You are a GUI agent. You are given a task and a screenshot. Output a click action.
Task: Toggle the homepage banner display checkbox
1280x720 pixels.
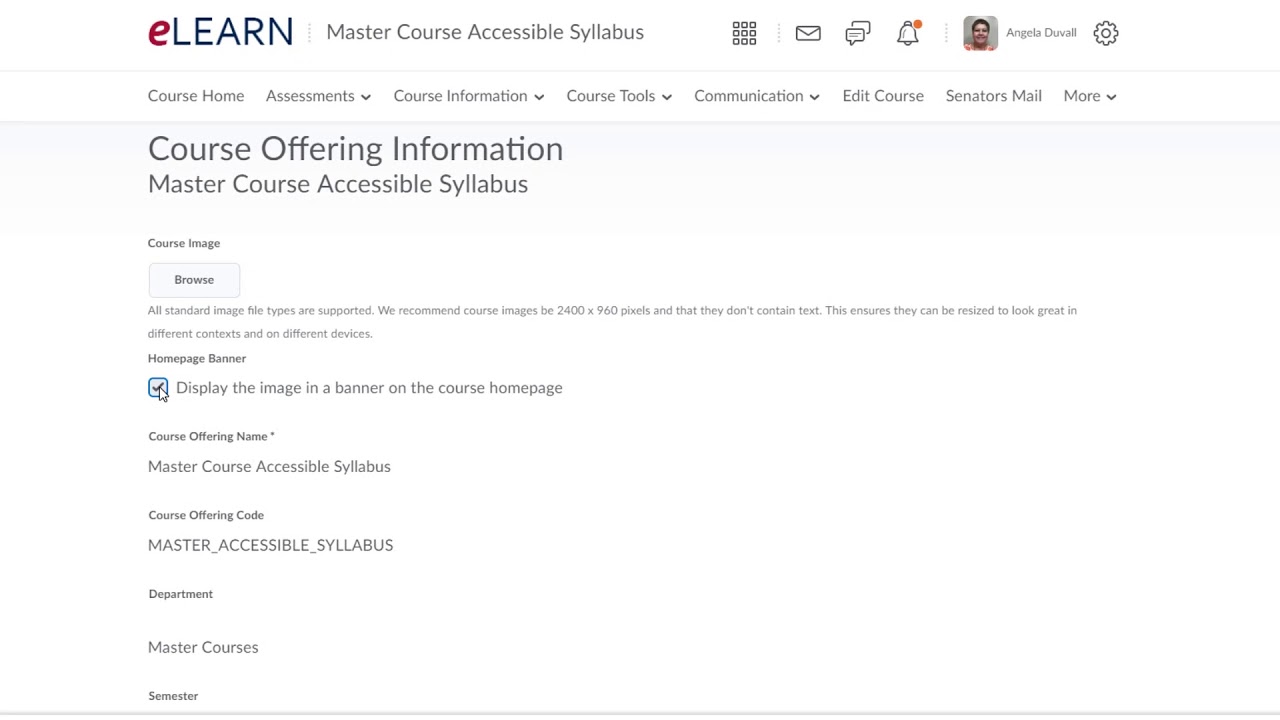(158, 388)
